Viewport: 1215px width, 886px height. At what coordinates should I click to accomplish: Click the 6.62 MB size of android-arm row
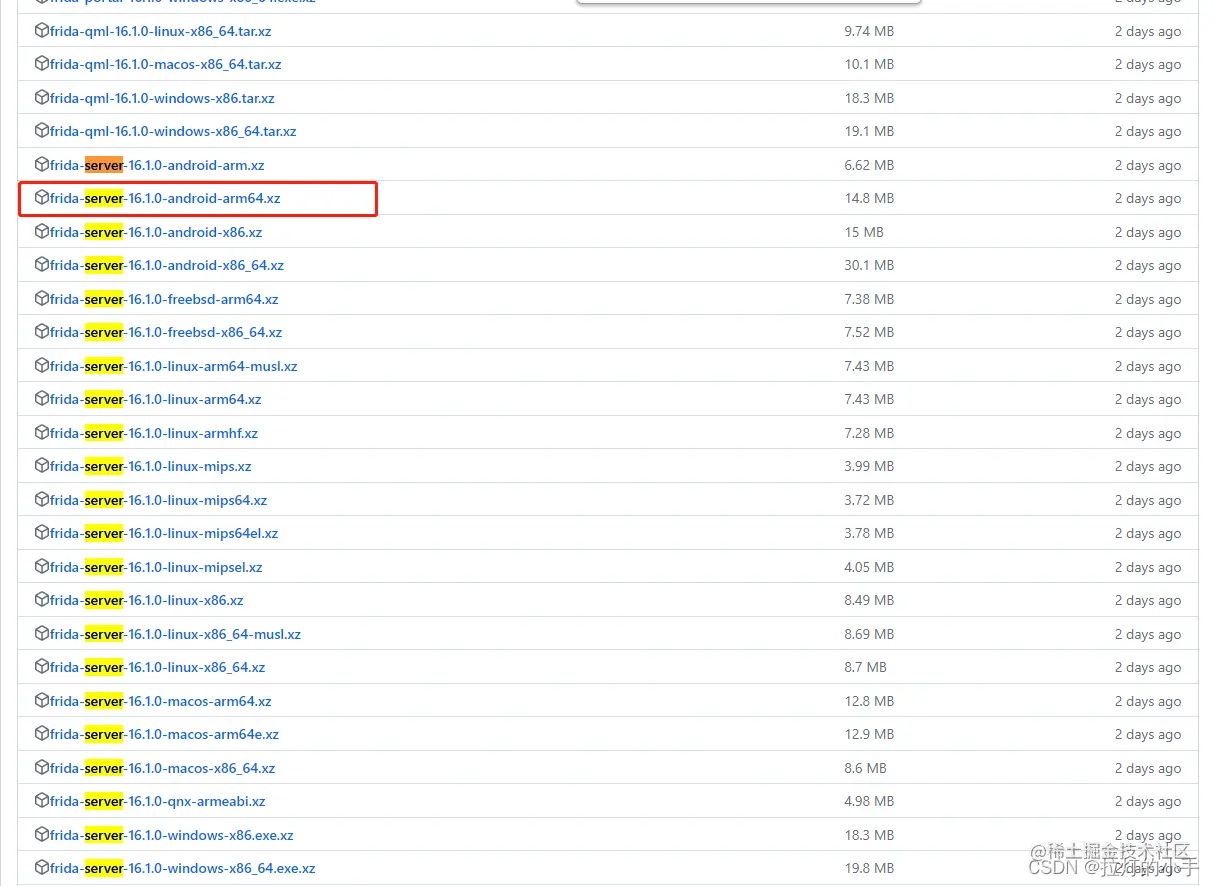tap(869, 165)
